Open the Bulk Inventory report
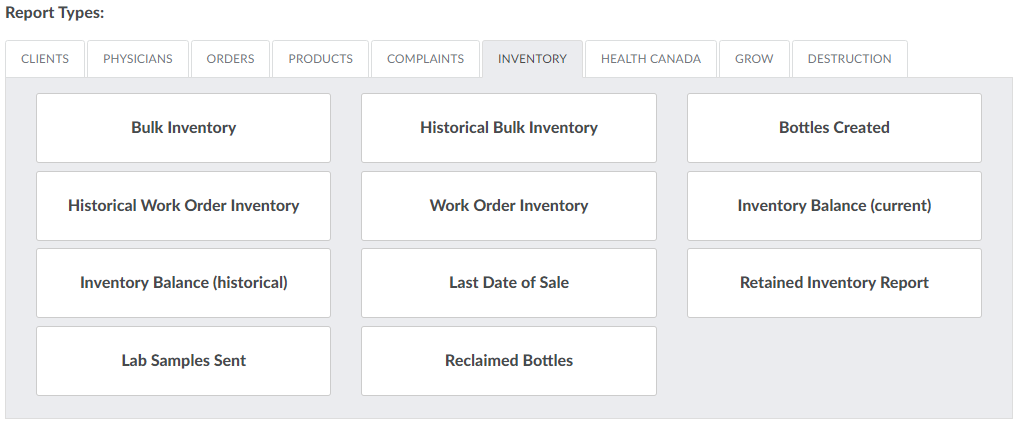This screenshot has height=426, width=1022. pos(184,128)
